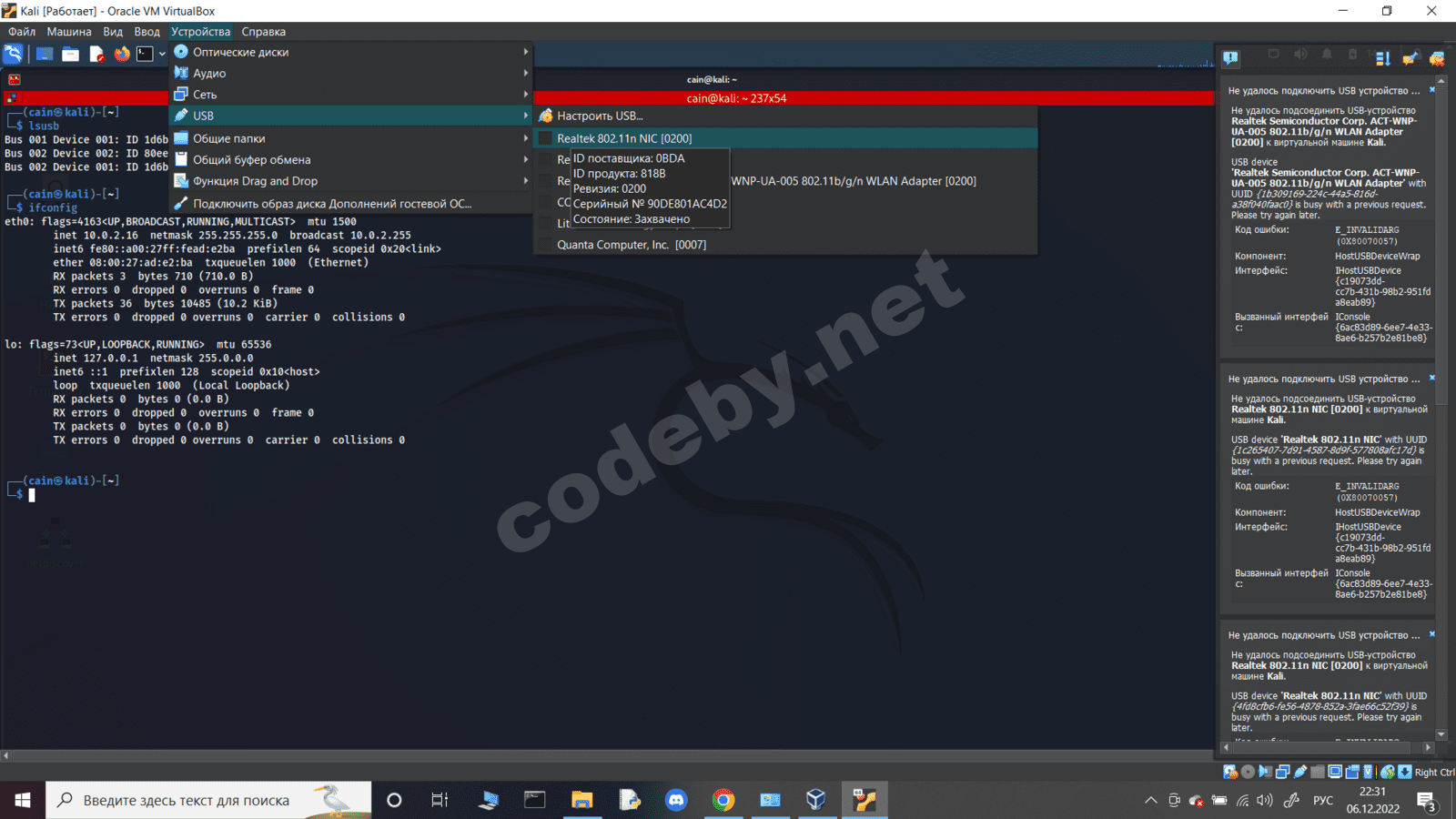Expand Общий буфер обмена submenu

[351, 159]
